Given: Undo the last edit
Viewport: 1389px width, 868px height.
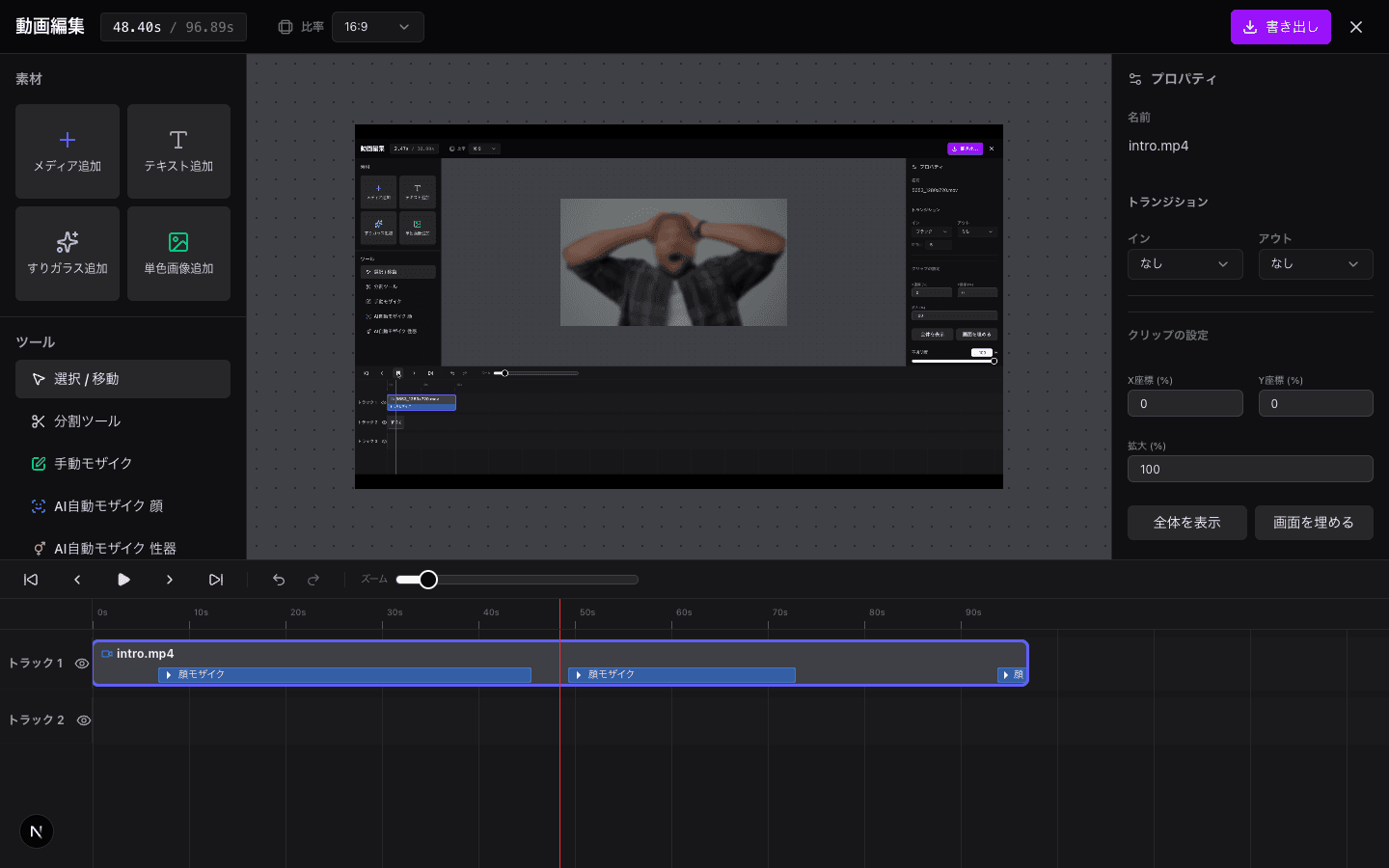Looking at the screenshot, I should pyautogui.click(x=279, y=580).
